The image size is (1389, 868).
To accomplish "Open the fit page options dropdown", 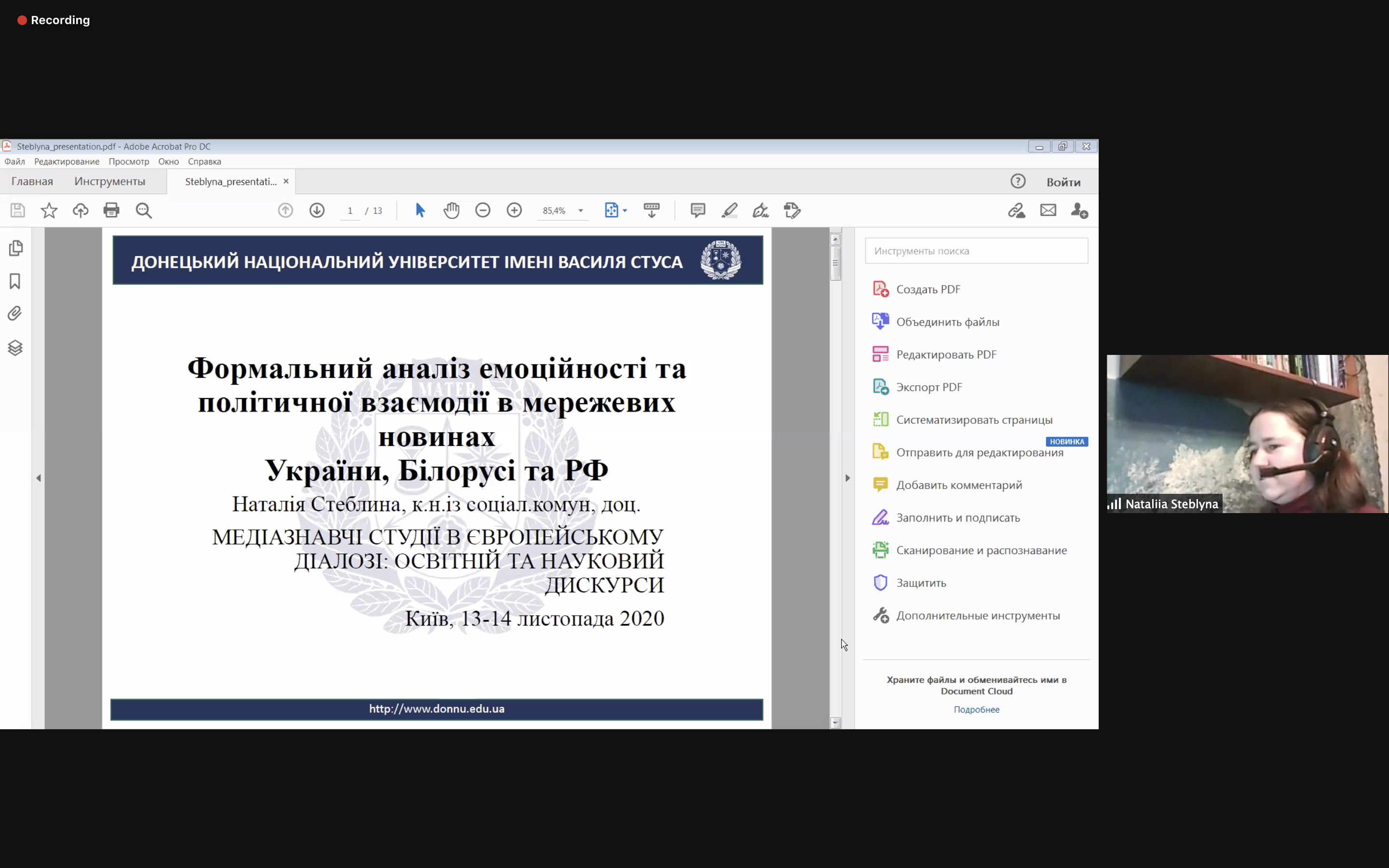I will point(625,211).
